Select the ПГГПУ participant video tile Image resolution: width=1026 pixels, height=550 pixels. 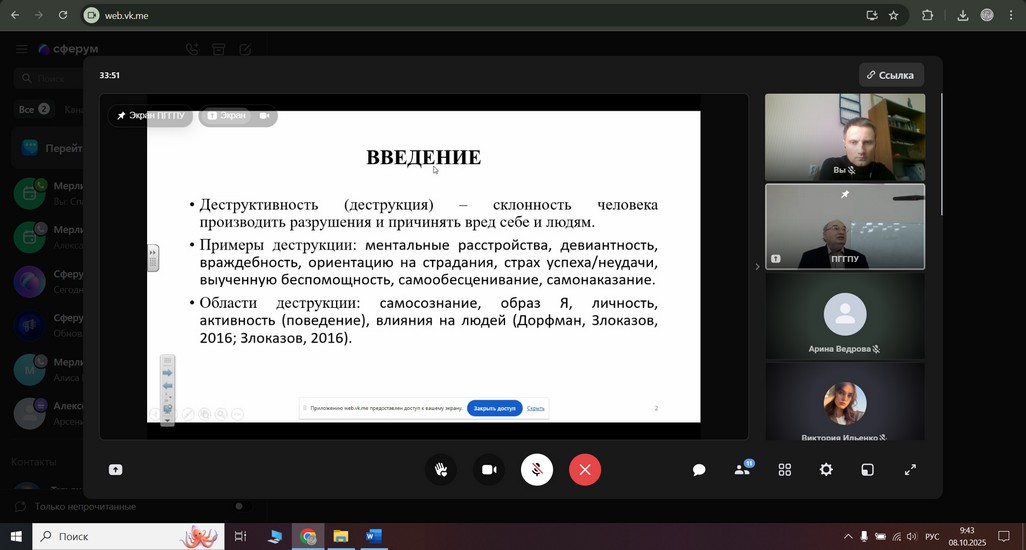pyautogui.click(x=844, y=226)
